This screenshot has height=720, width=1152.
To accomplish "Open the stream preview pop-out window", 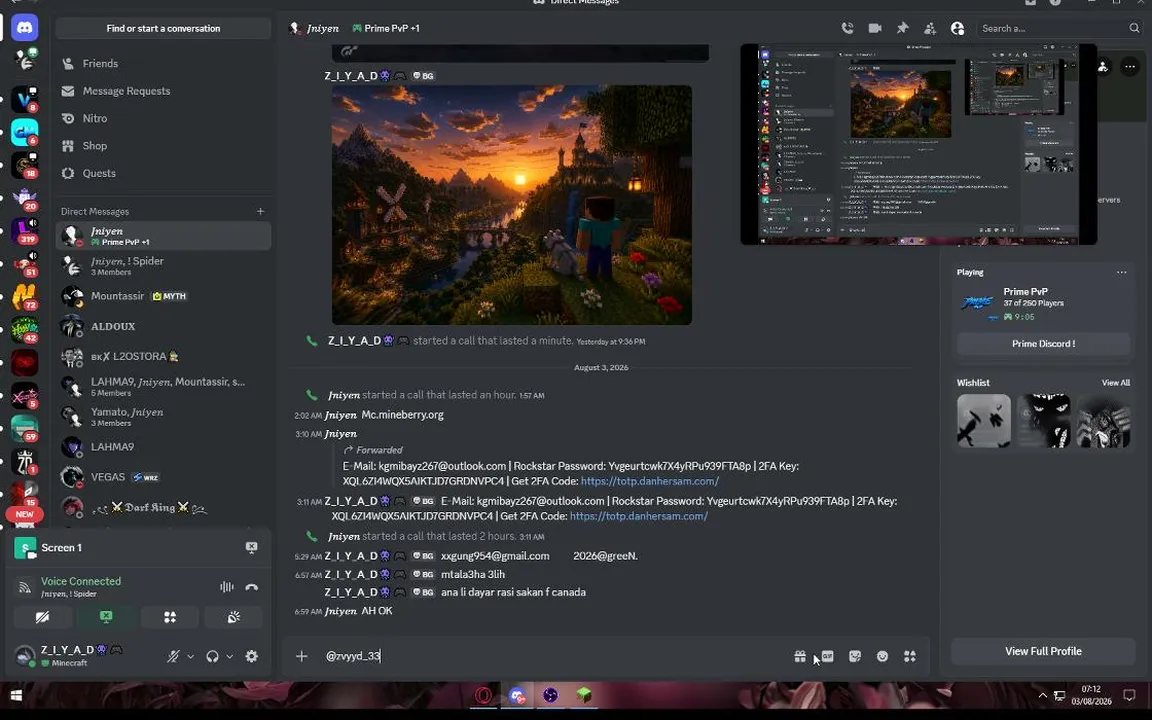I will tap(918, 144).
